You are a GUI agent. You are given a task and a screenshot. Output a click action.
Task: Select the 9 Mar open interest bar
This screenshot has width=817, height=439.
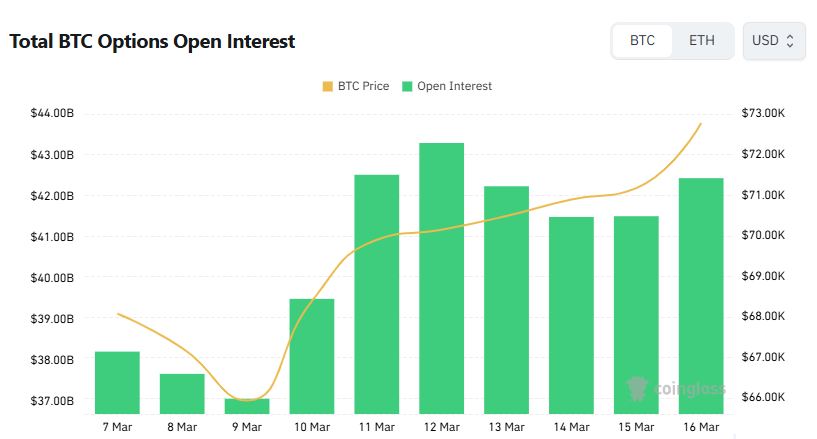(x=247, y=406)
